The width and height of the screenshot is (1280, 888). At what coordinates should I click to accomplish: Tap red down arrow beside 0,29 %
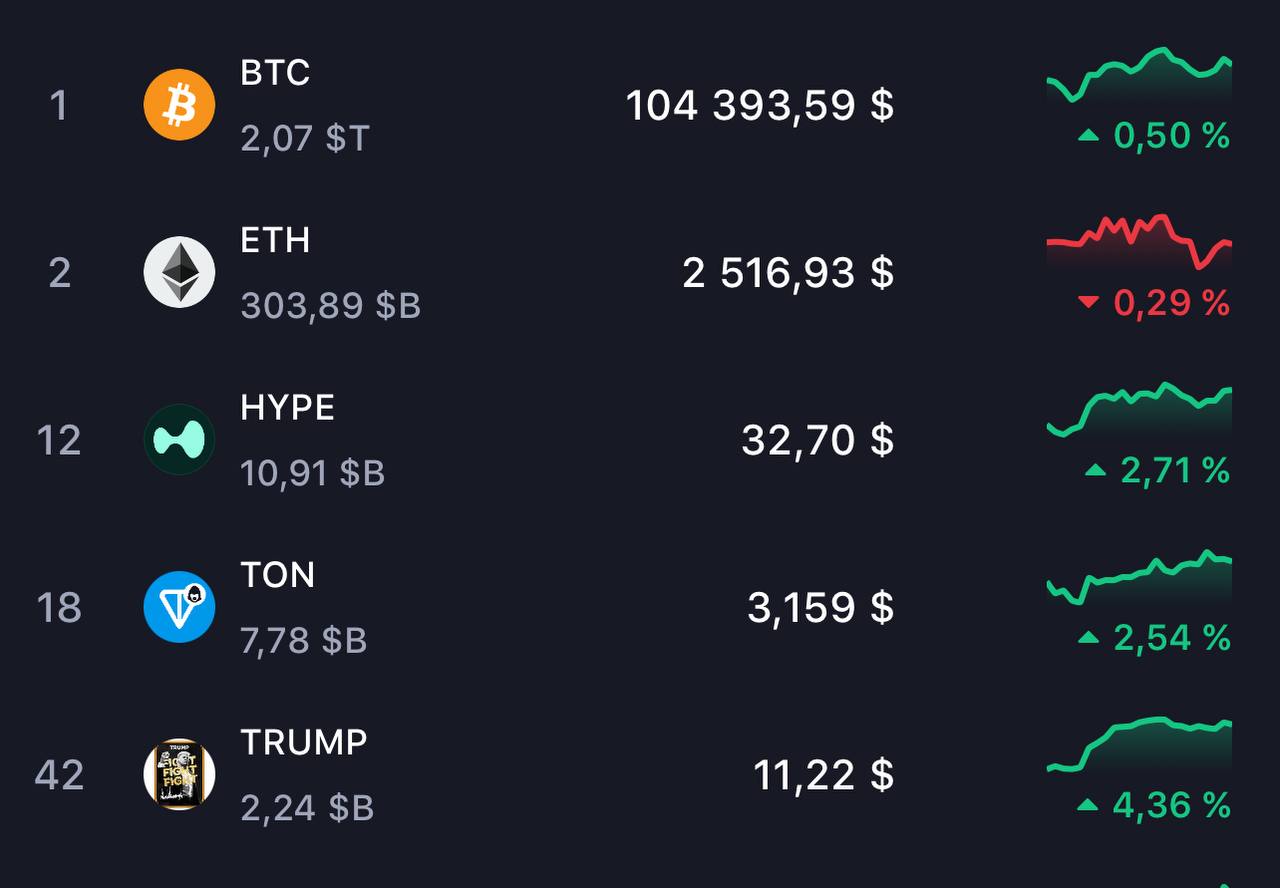(1089, 302)
